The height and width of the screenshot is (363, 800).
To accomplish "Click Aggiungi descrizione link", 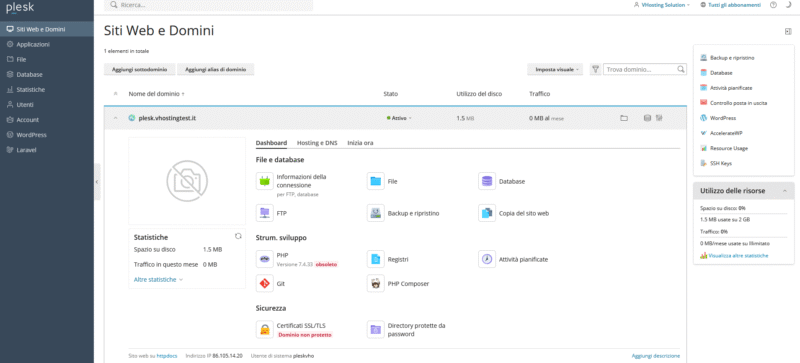I will pos(656,355).
